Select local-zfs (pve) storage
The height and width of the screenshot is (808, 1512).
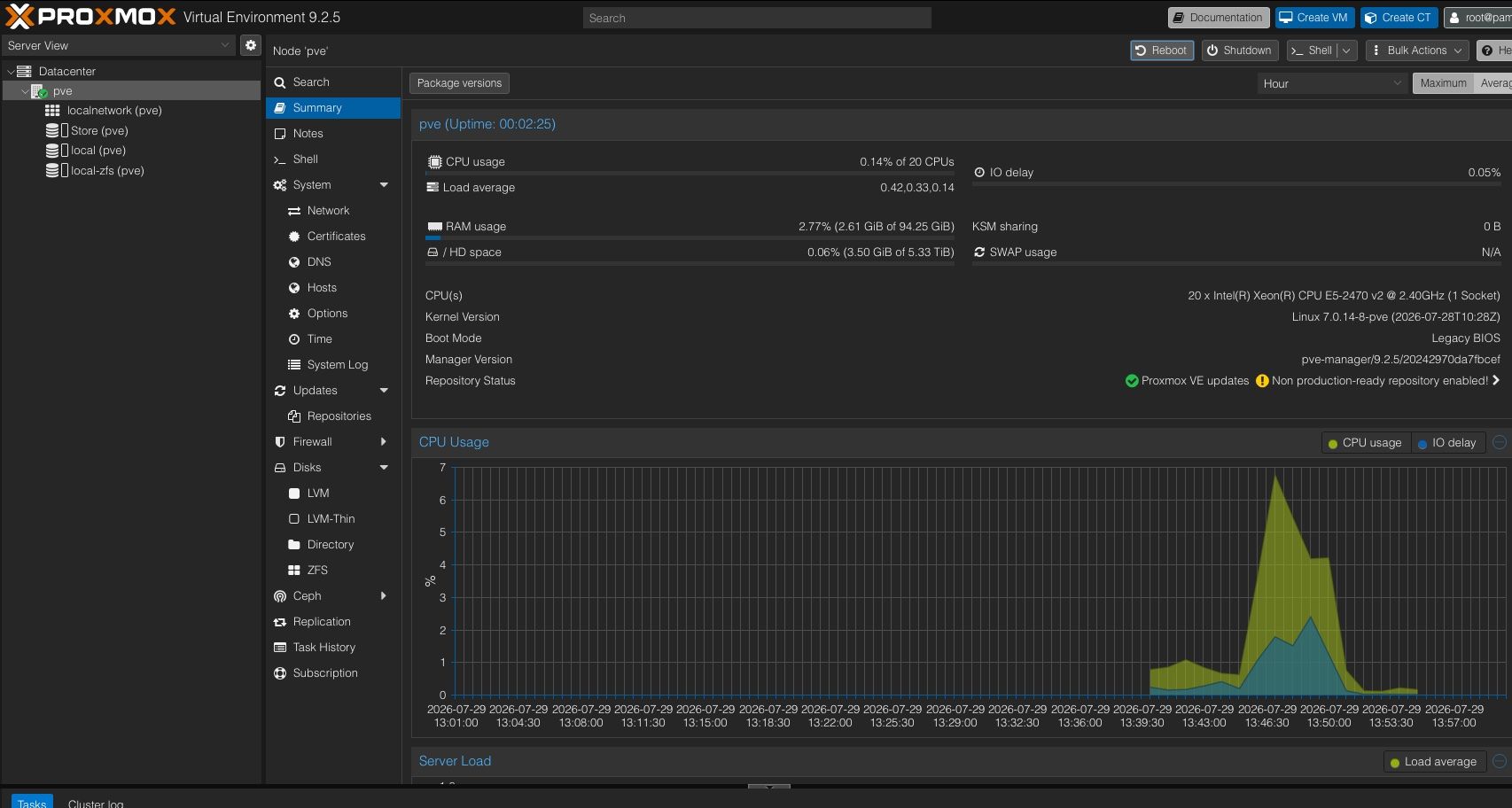(x=107, y=171)
